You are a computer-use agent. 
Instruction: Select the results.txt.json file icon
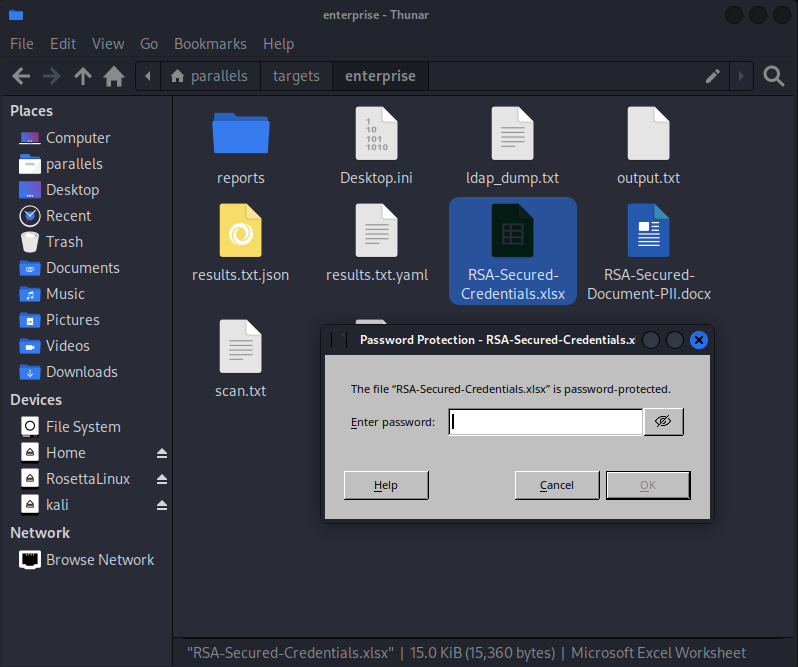coord(241,230)
